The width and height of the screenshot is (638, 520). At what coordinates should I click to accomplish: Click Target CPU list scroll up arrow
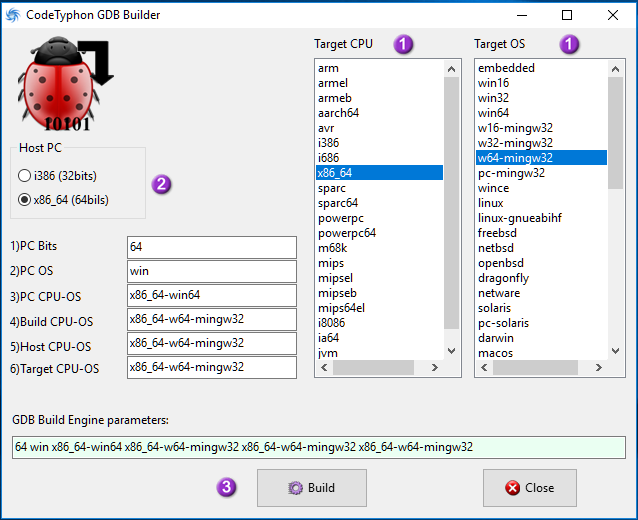pyautogui.click(x=451, y=69)
